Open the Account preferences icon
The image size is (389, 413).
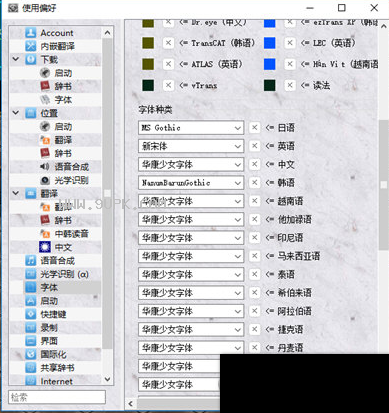(x=31, y=33)
